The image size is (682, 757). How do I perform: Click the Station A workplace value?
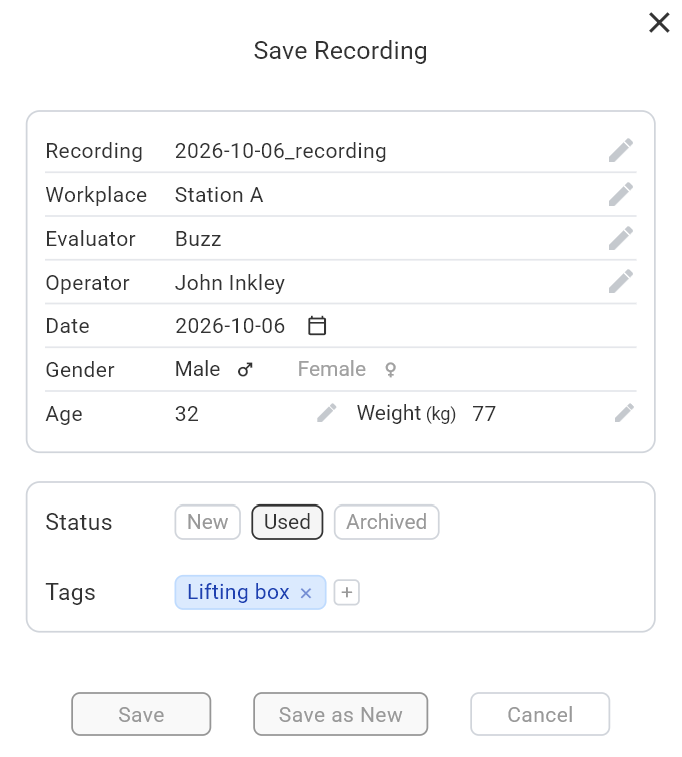click(219, 195)
